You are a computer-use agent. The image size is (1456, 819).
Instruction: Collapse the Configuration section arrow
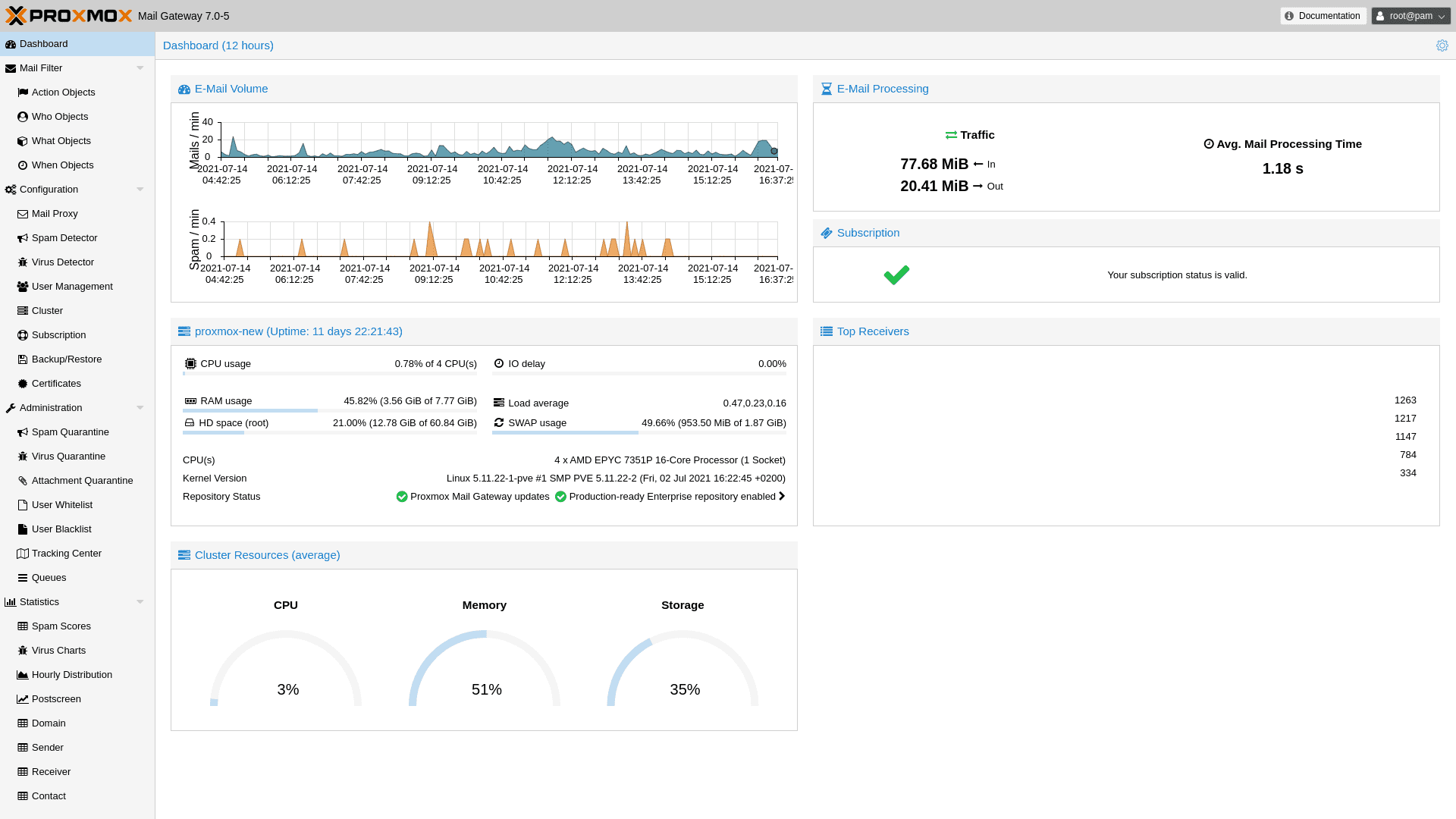(140, 190)
